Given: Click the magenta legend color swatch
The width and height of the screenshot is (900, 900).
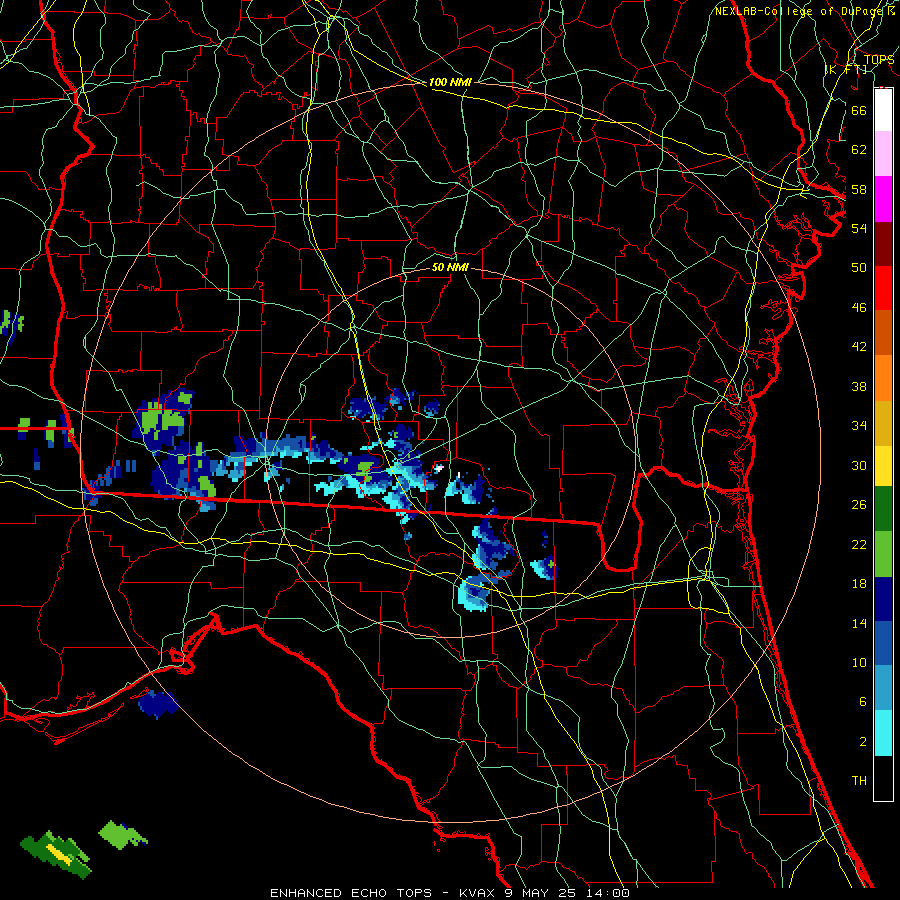Looking at the screenshot, I should click(883, 199).
